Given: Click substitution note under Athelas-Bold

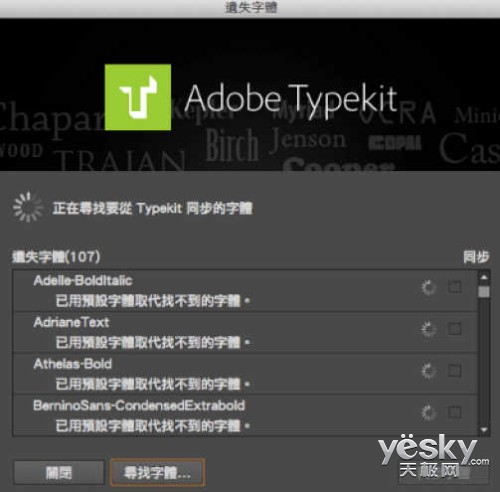Looking at the screenshot, I should pos(153,384).
